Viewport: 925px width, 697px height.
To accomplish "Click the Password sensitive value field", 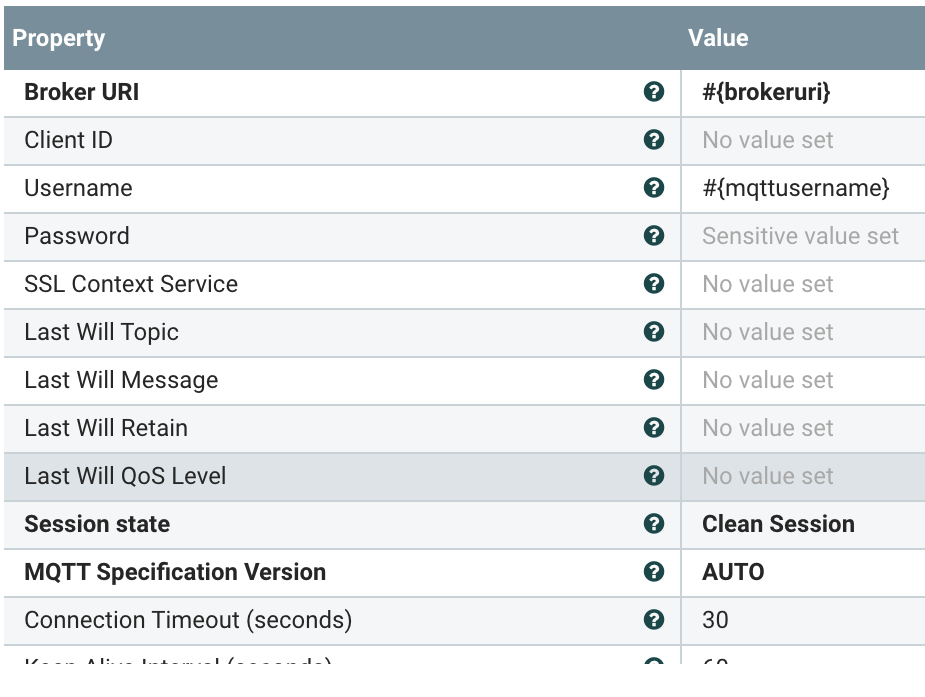I will click(x=800, y=236).
